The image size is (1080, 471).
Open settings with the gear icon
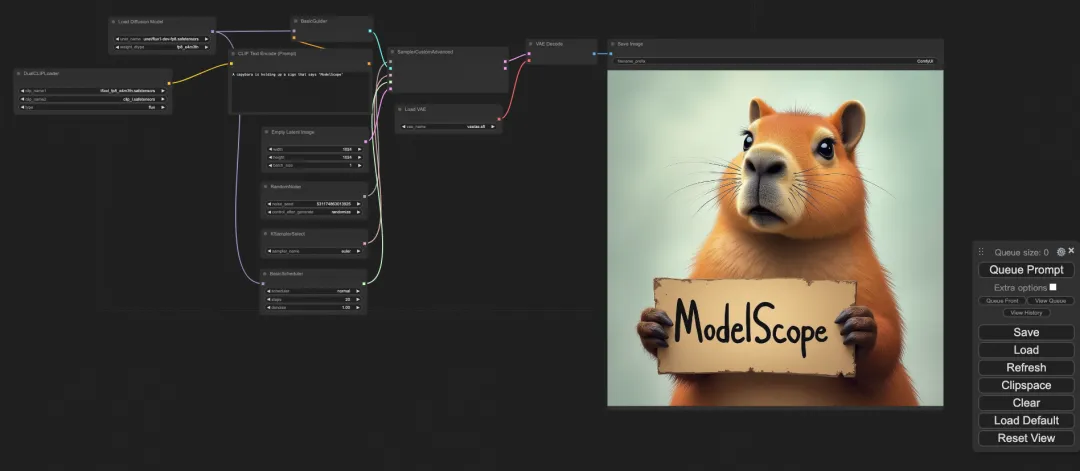(x=1061, y=252)
